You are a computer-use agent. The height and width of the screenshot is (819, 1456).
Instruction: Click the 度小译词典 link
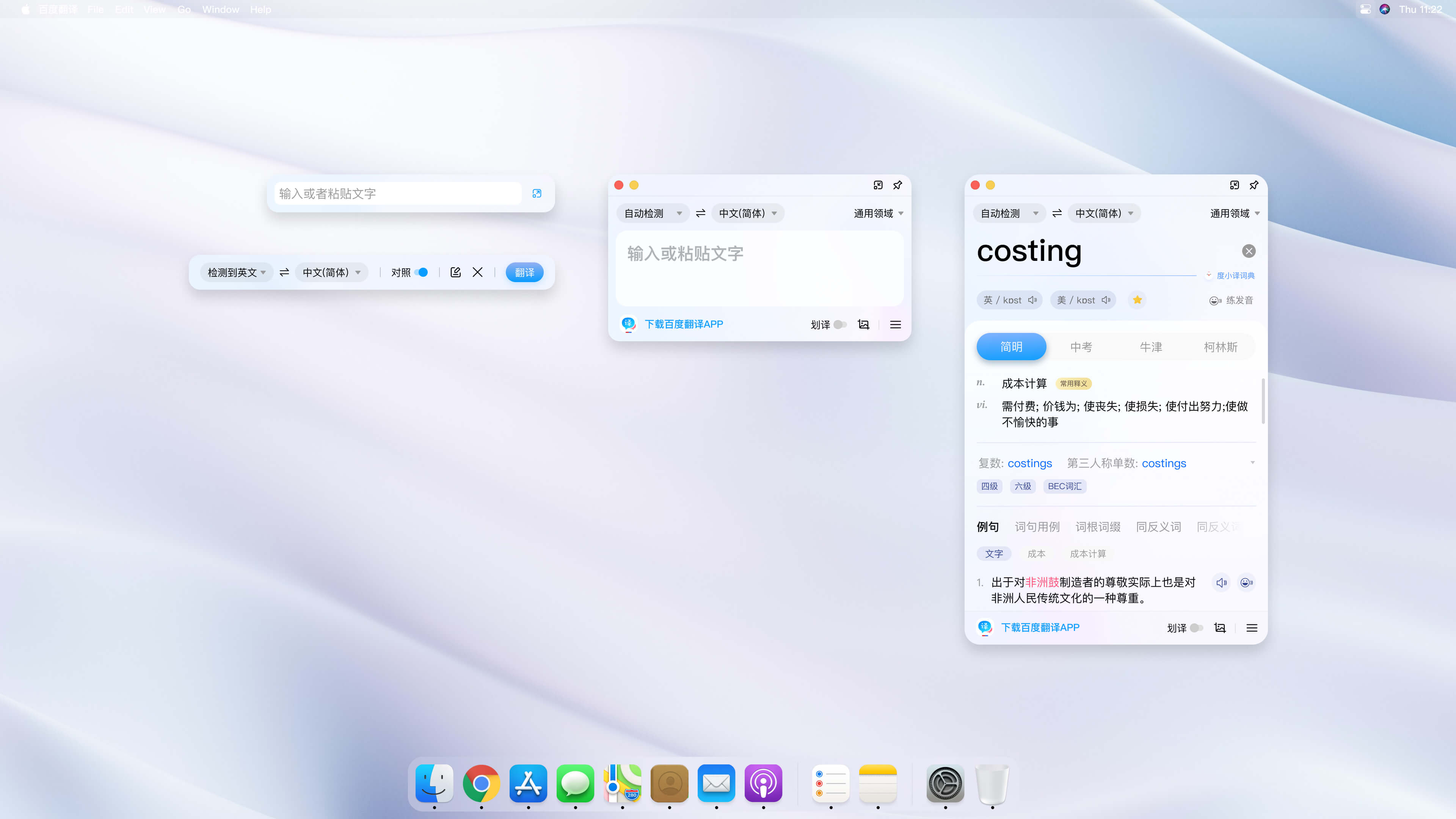click(x=1236, y=275)
